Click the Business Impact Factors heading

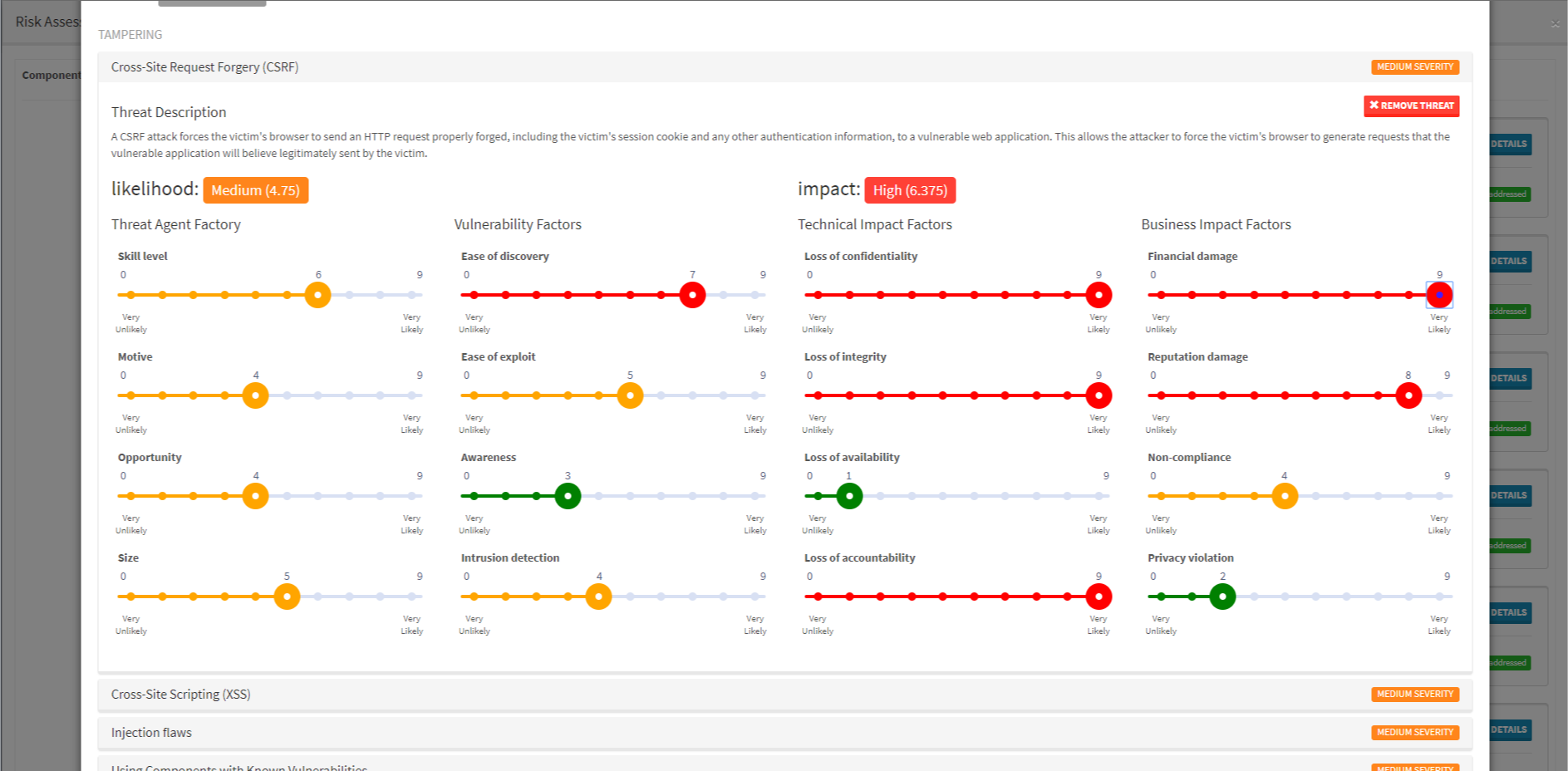1216,224
